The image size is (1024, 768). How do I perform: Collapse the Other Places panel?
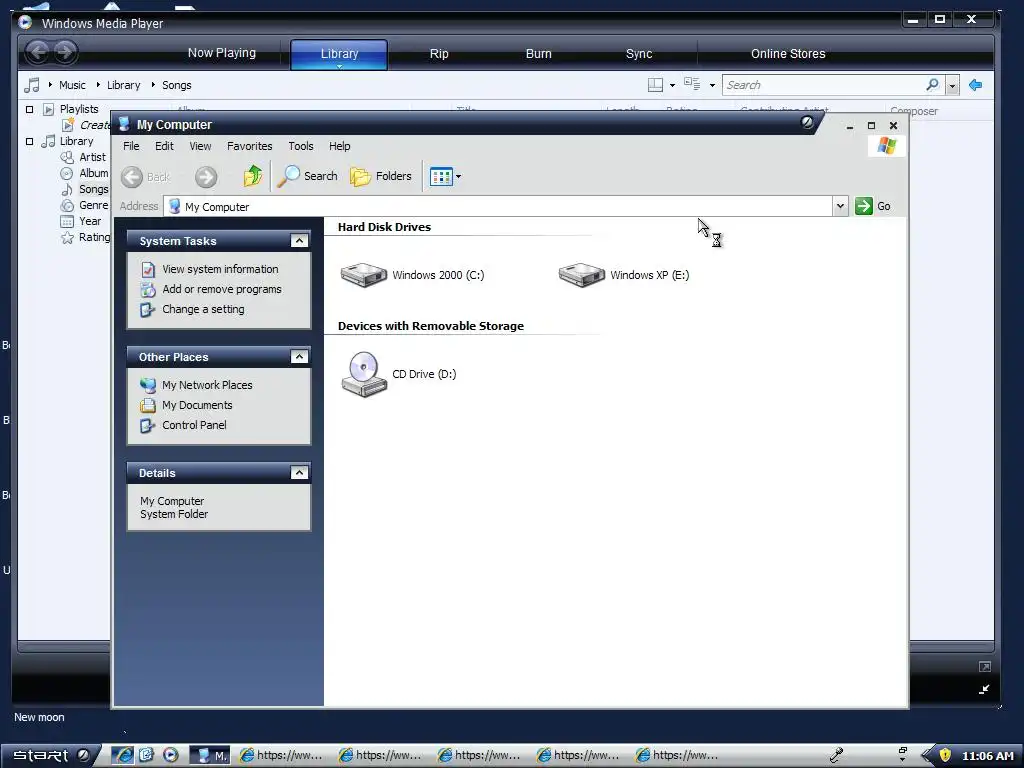point(299,357)
